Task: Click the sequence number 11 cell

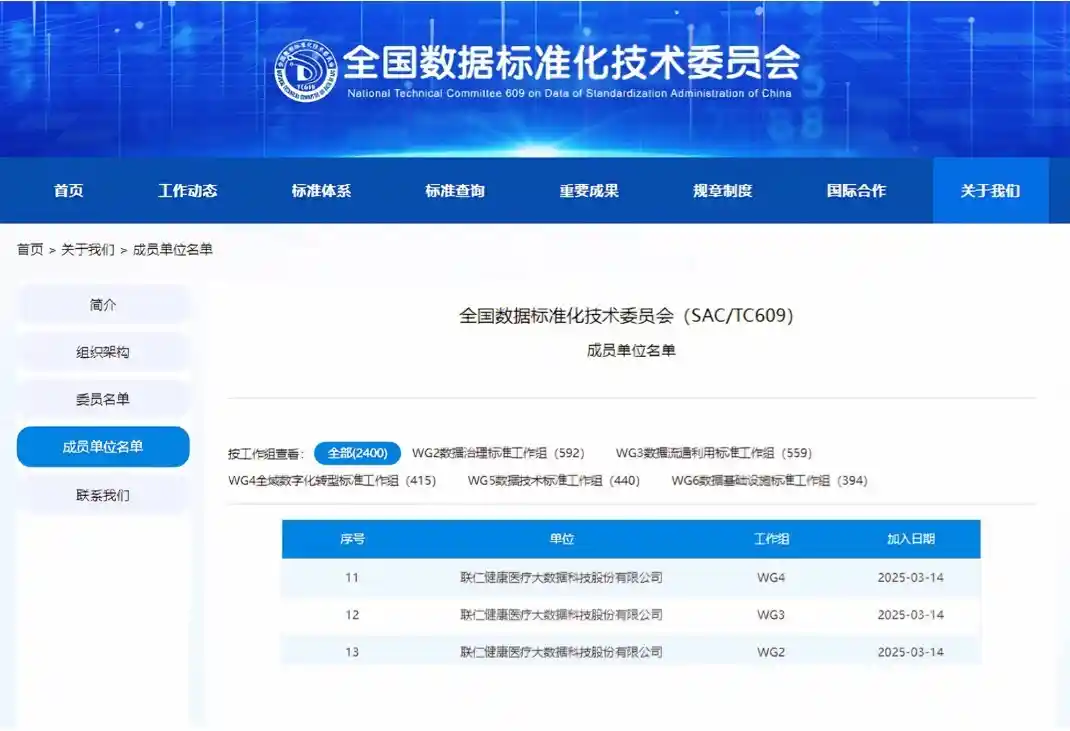Action: [352, 577]
